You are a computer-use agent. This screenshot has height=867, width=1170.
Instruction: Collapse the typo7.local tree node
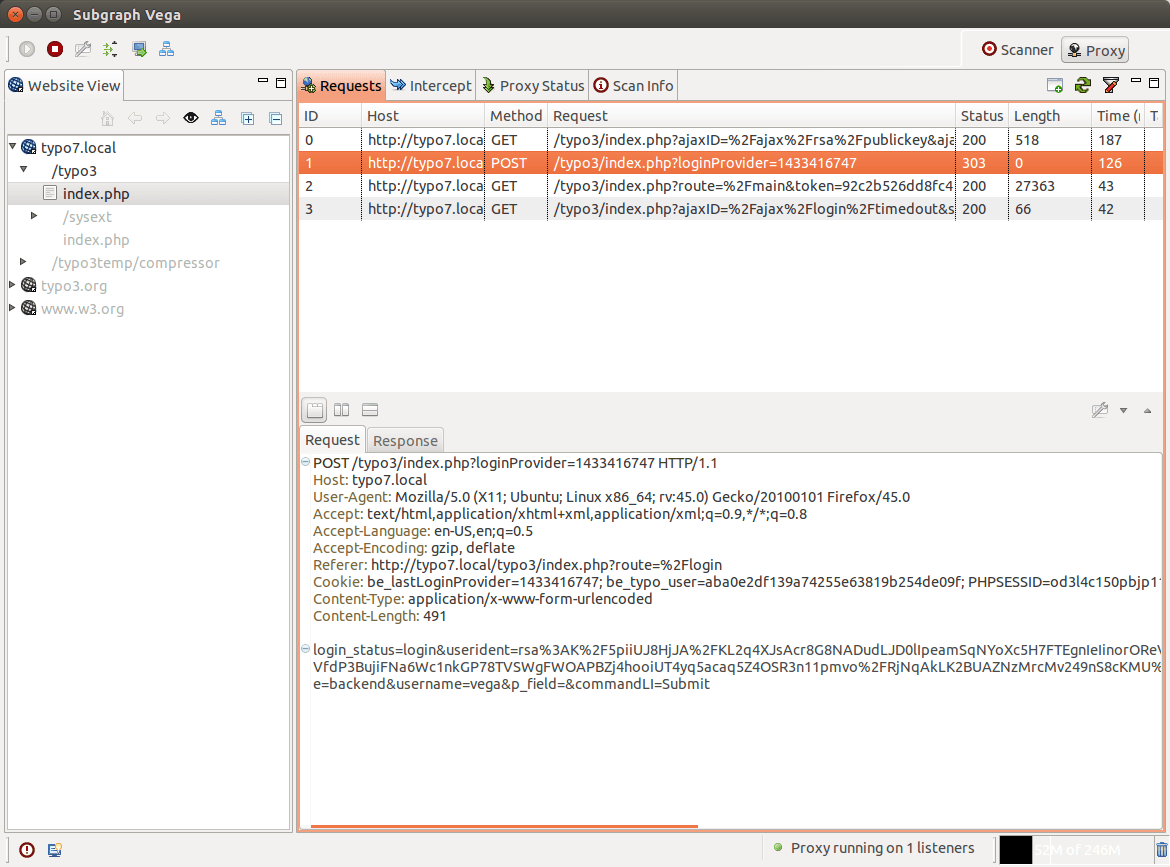13,146
